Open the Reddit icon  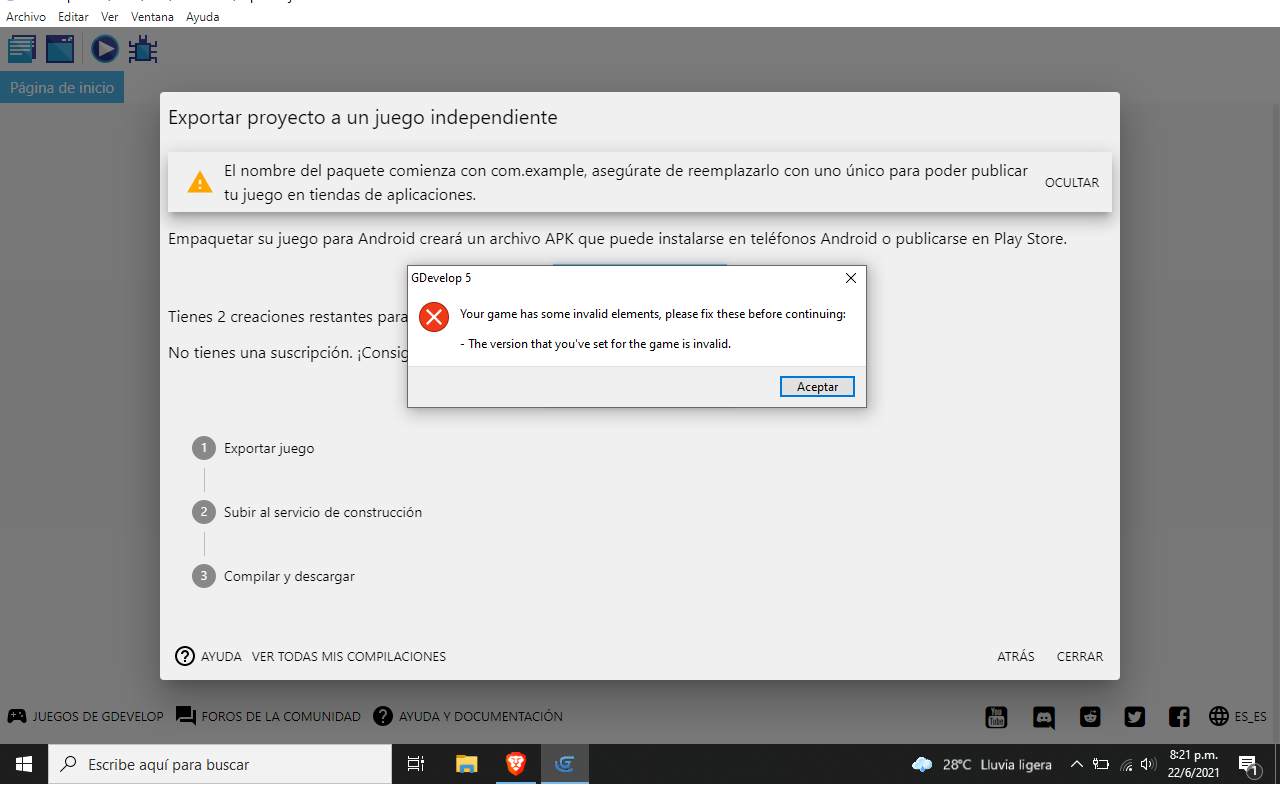tap(1090, 716)
